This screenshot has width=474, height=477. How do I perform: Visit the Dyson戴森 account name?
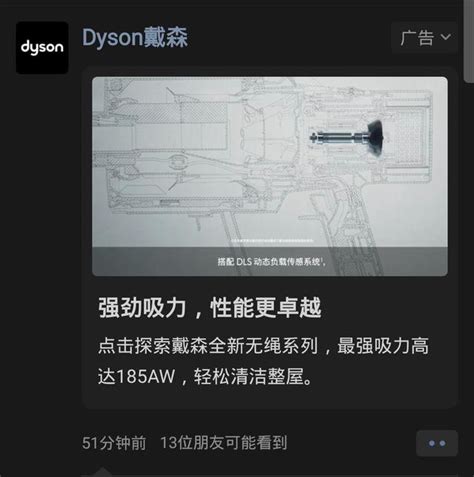click(x=135, y=37)
